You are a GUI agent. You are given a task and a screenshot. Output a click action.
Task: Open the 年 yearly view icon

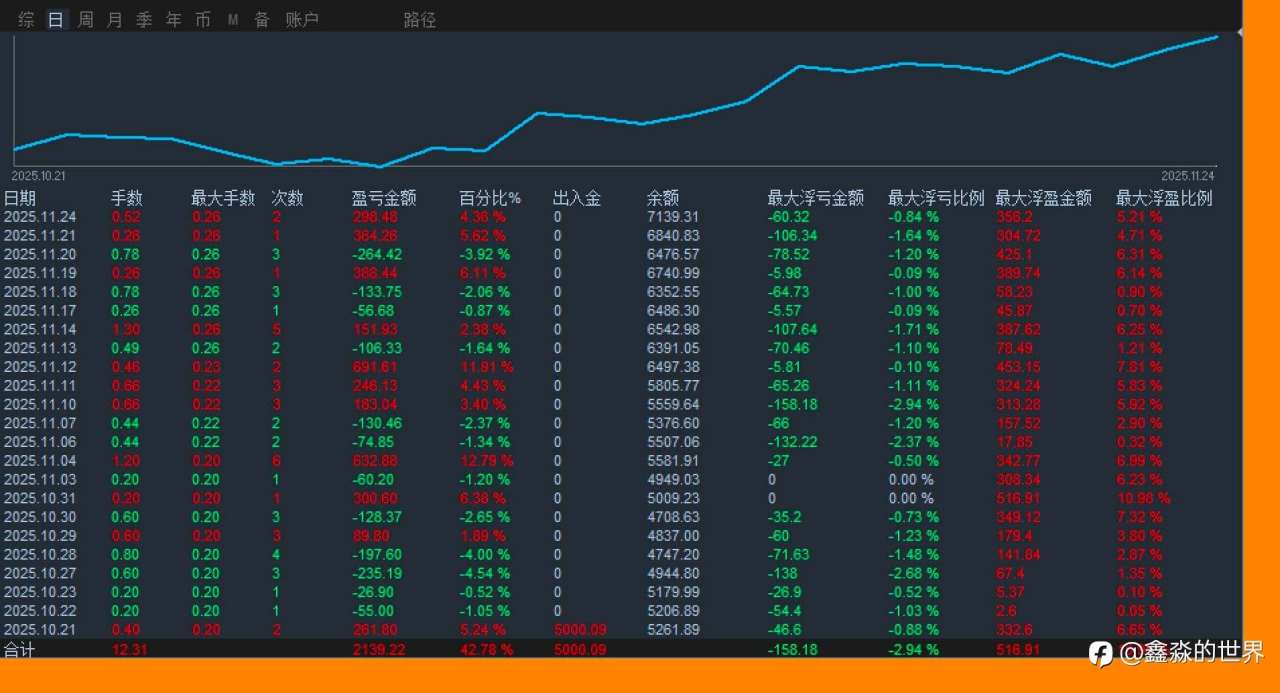coord(172,18)
